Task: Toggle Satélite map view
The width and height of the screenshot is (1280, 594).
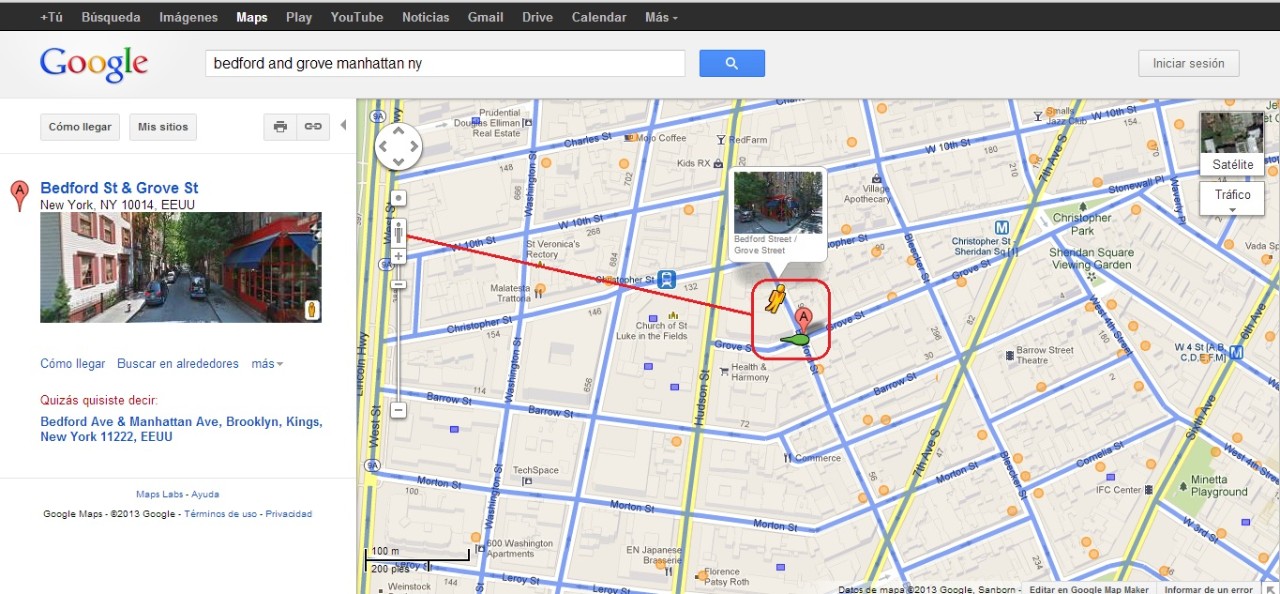Action: point(1232,143)
